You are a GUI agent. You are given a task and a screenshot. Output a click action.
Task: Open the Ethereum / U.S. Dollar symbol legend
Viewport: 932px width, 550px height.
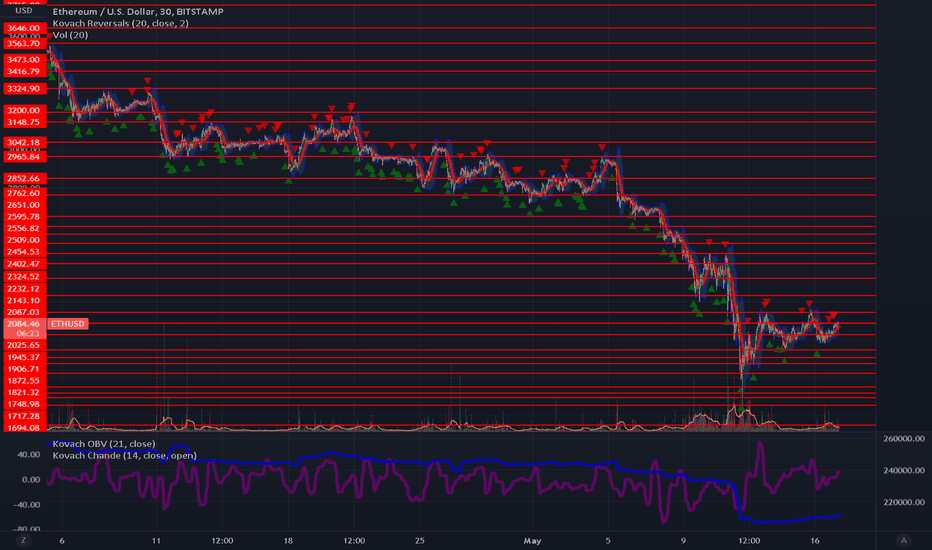(x=138, y=11)
